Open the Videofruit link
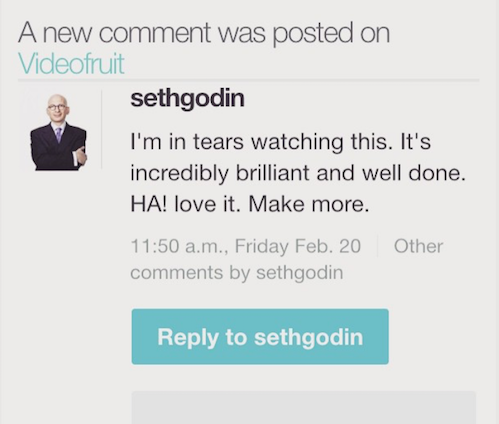 (x=71, y=64)
